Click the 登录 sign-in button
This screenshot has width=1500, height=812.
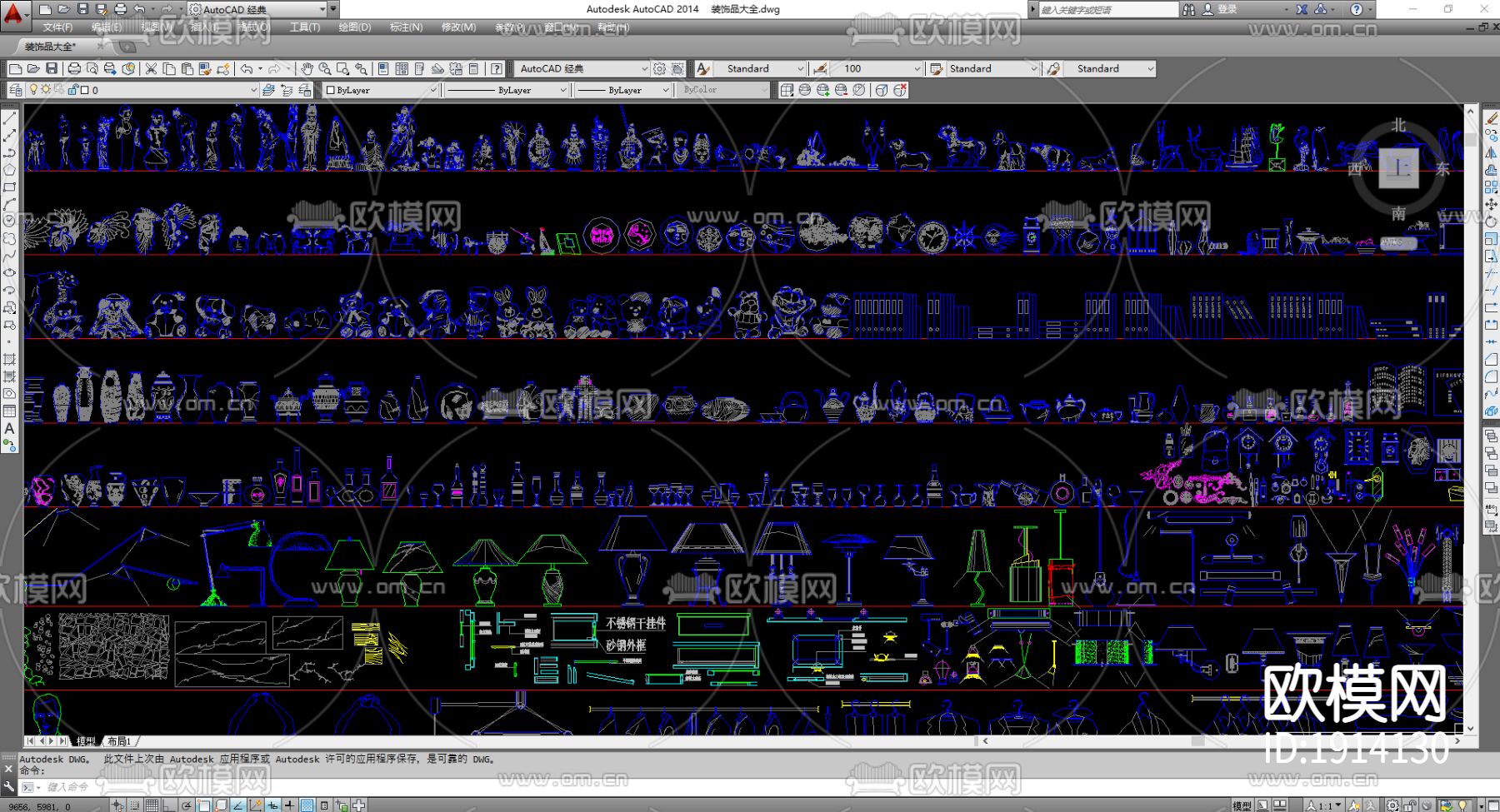(1219, 9)
